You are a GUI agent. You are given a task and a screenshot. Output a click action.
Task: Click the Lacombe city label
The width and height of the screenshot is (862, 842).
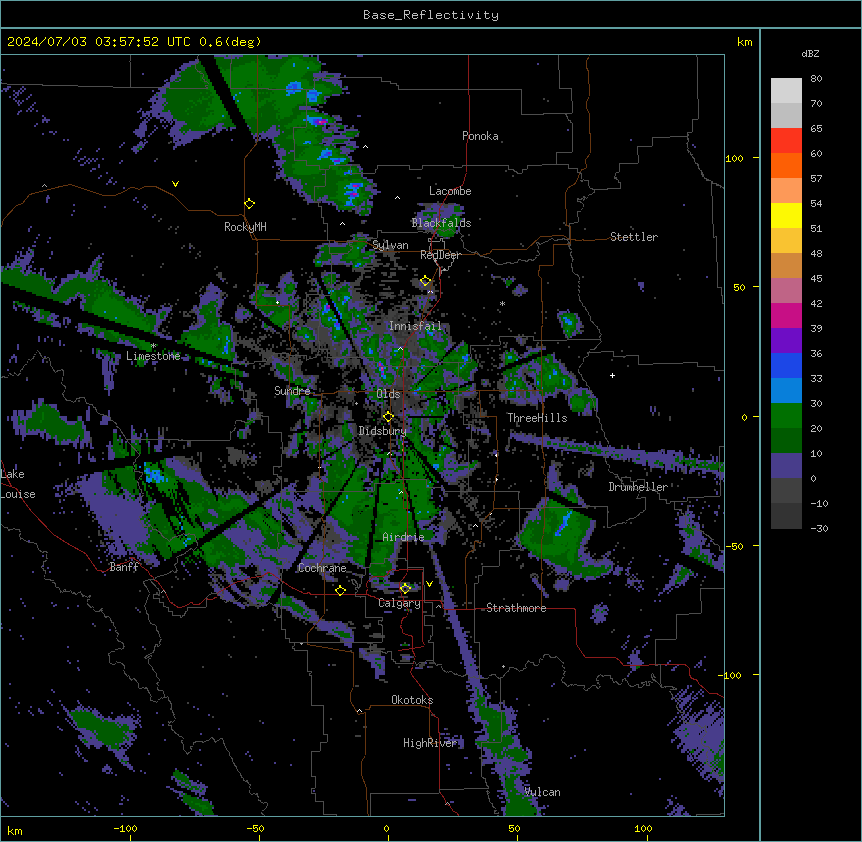pyautogui.click(x=450, y=191)
